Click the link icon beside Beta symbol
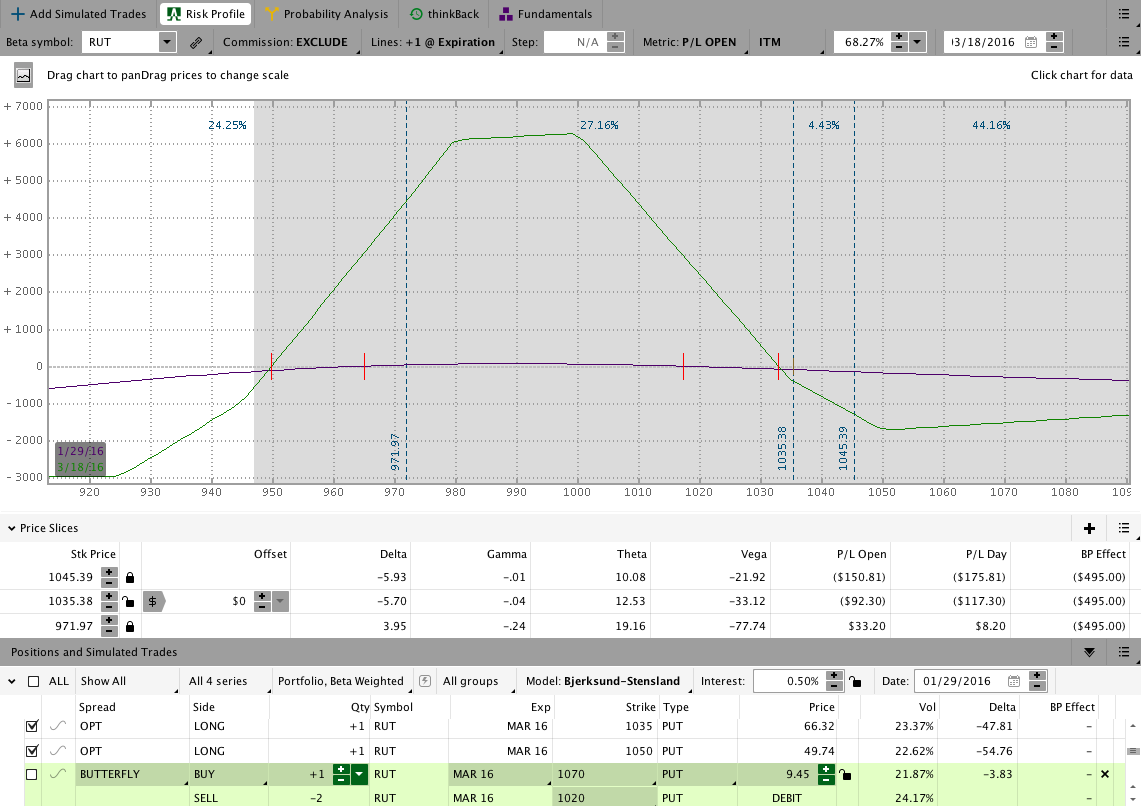The width and height of the screenshot is (1141, 806). [x=196, y=43]
